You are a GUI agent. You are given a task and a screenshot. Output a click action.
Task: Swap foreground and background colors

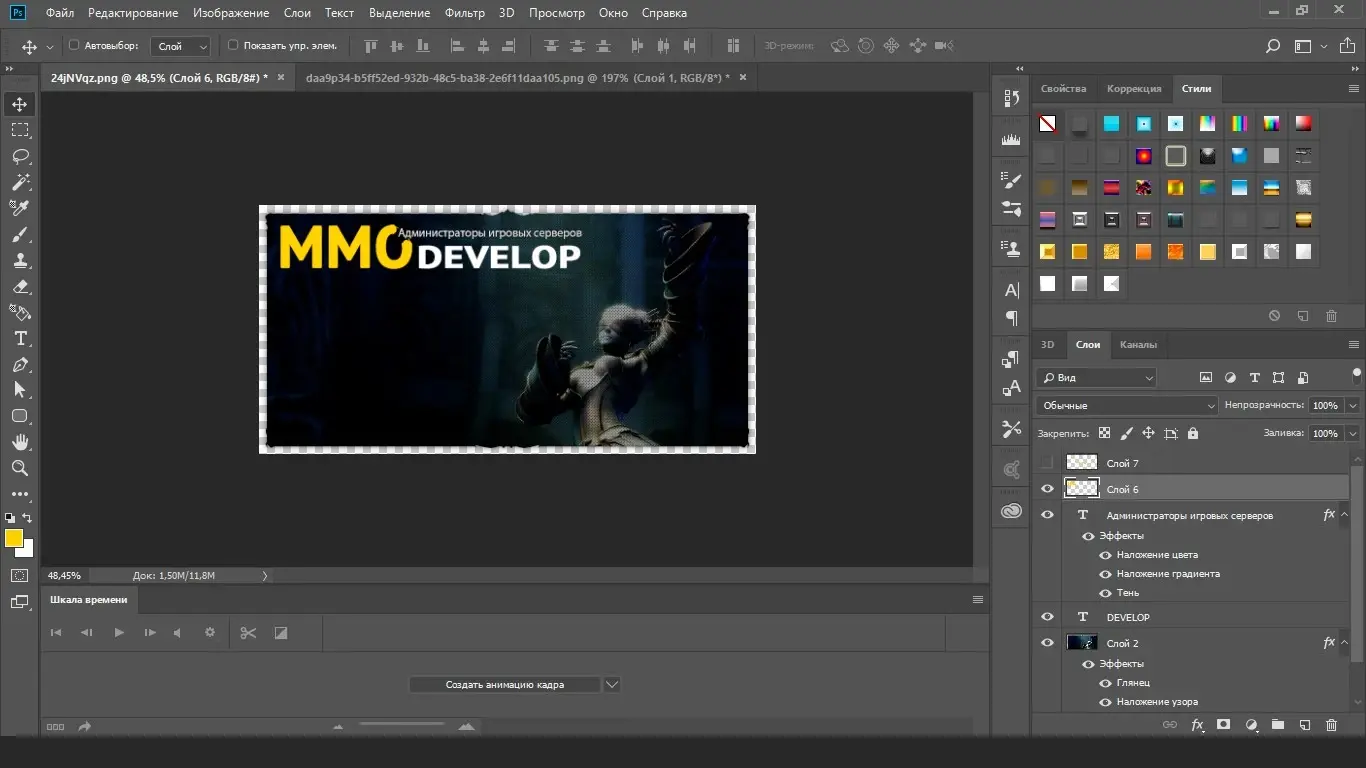point(28,518)
